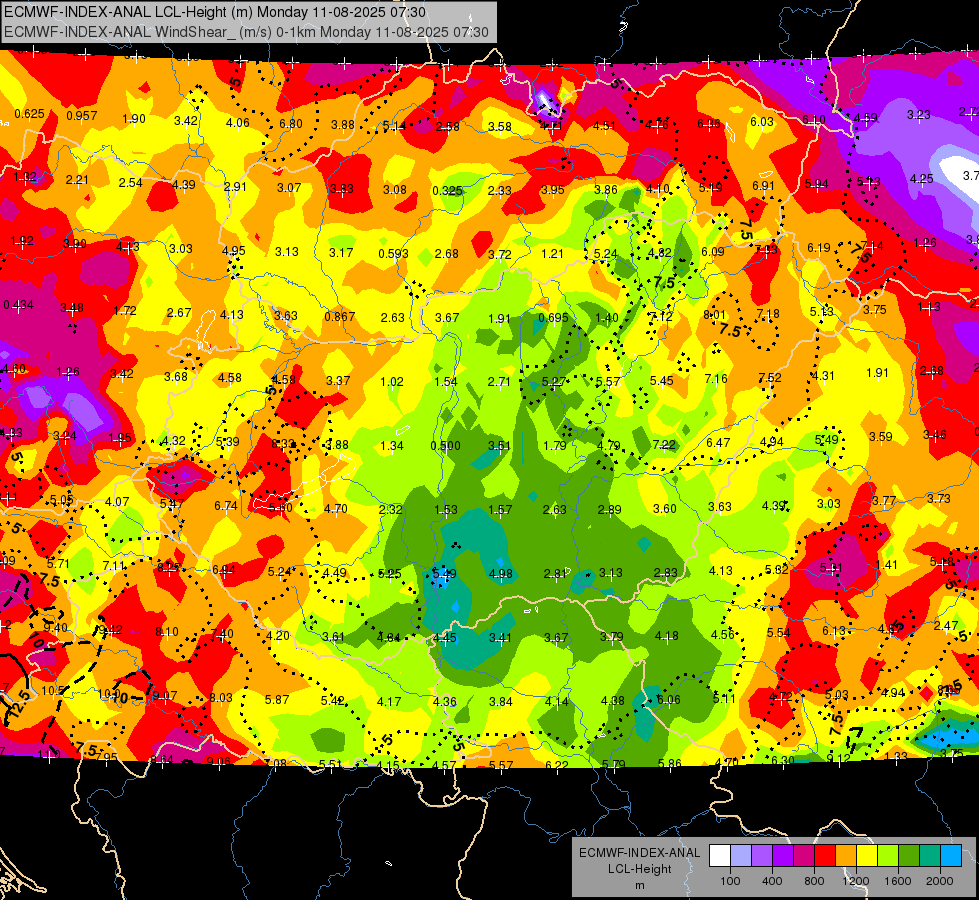This screenshot has width=979, height=900.
Task: Click the legend scale value "1600"
Action: pyautogui.click(x=898, y=881)
